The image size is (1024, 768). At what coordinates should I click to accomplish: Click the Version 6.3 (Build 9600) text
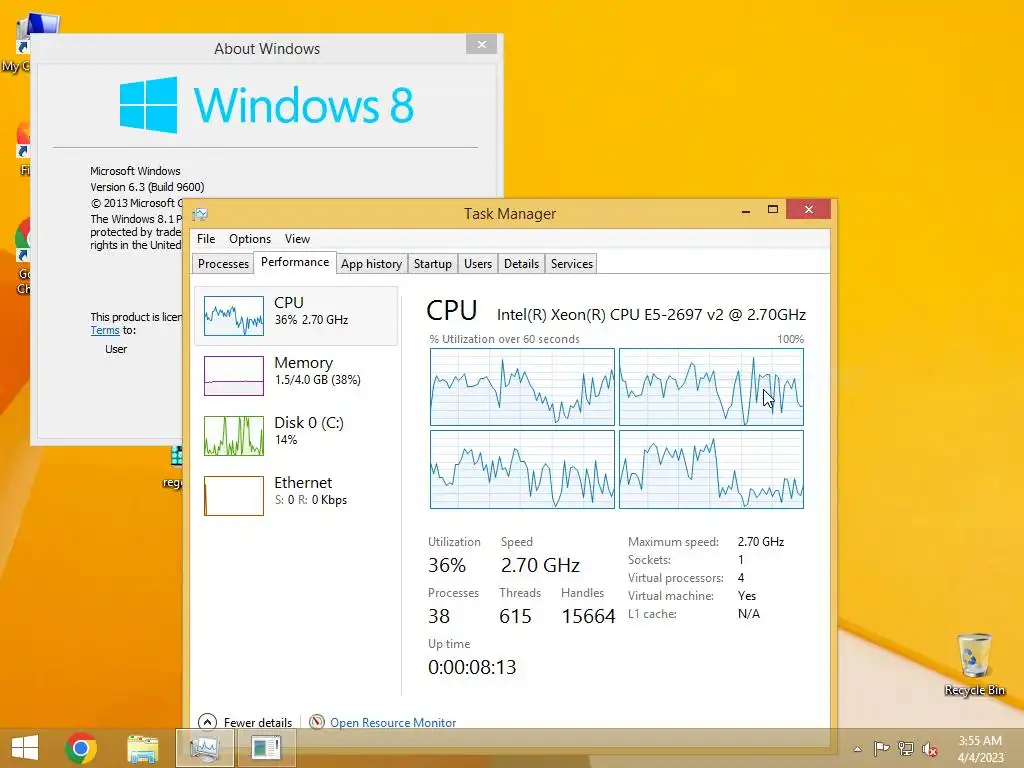(x=147, y=187)
